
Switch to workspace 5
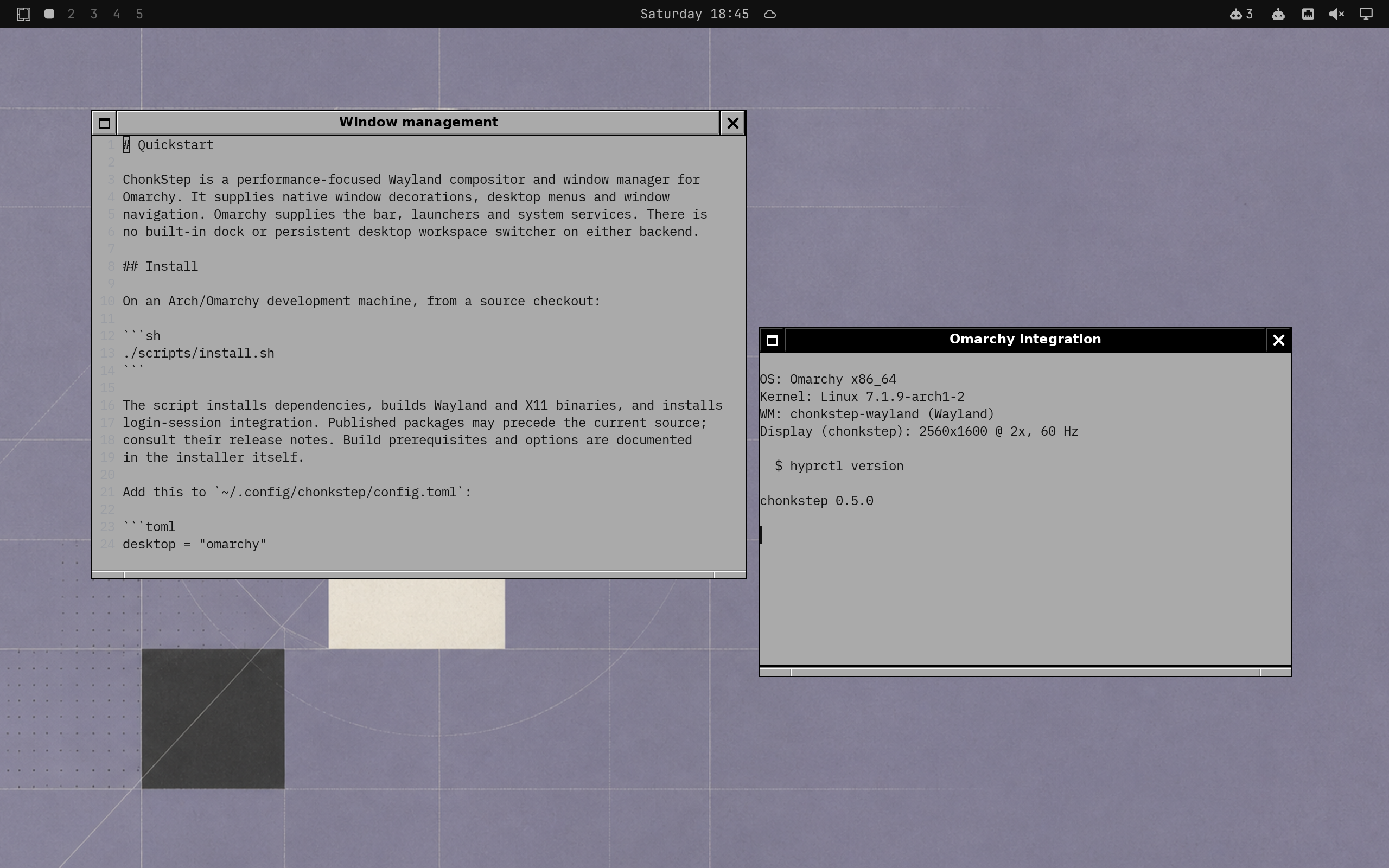click(139, 14)
